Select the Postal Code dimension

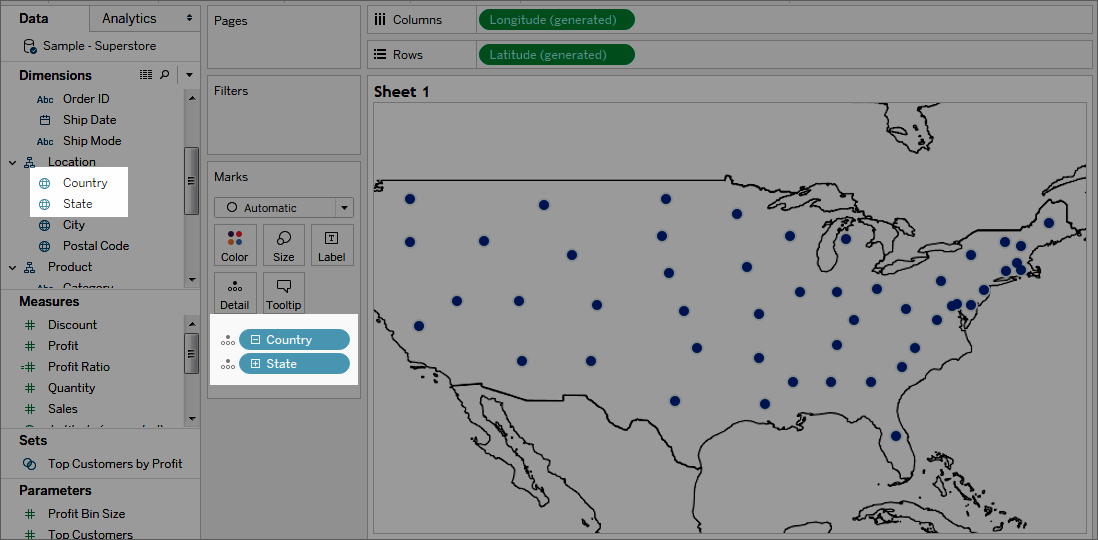(96, 246)
